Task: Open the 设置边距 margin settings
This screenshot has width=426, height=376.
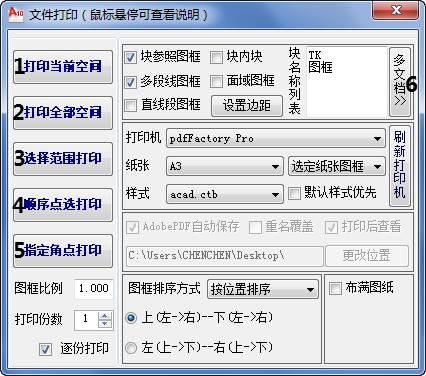Action: pos(247,106)
